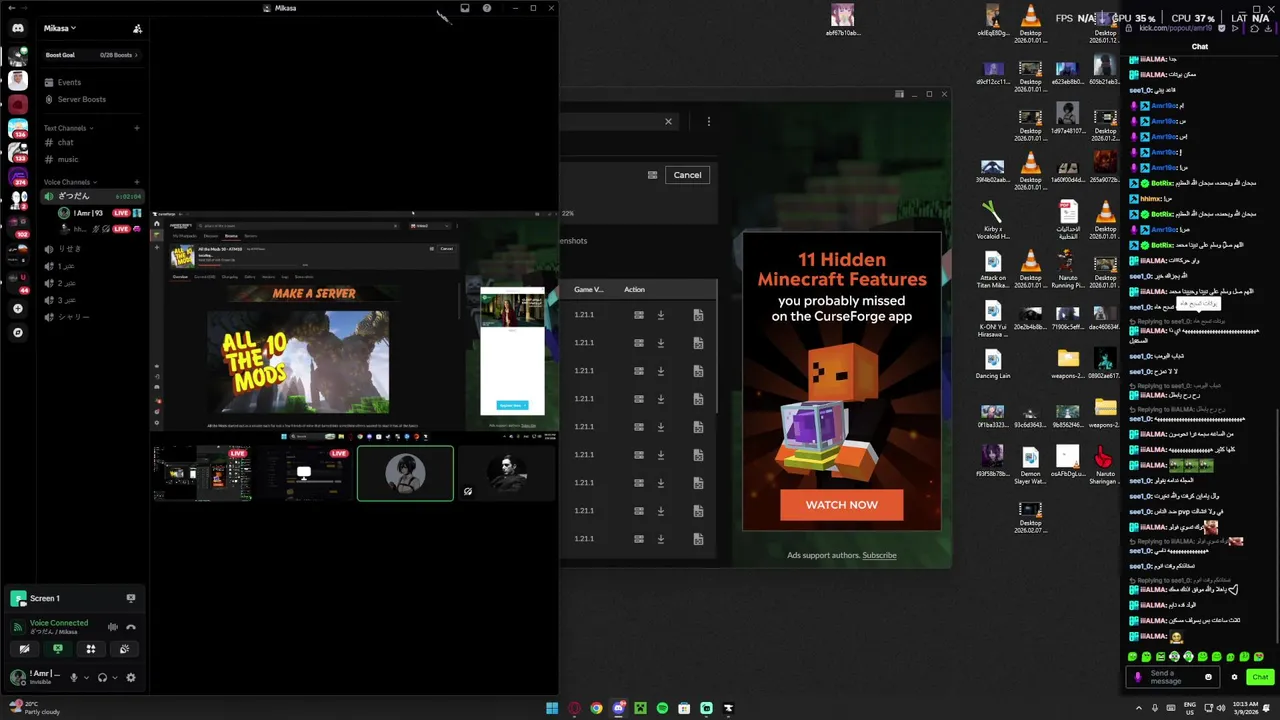Viewport: 1280px width, 720px height.
Task: Toggle noise suppression waveform icon
Action: pyautogui.click(x=112, y=627)
